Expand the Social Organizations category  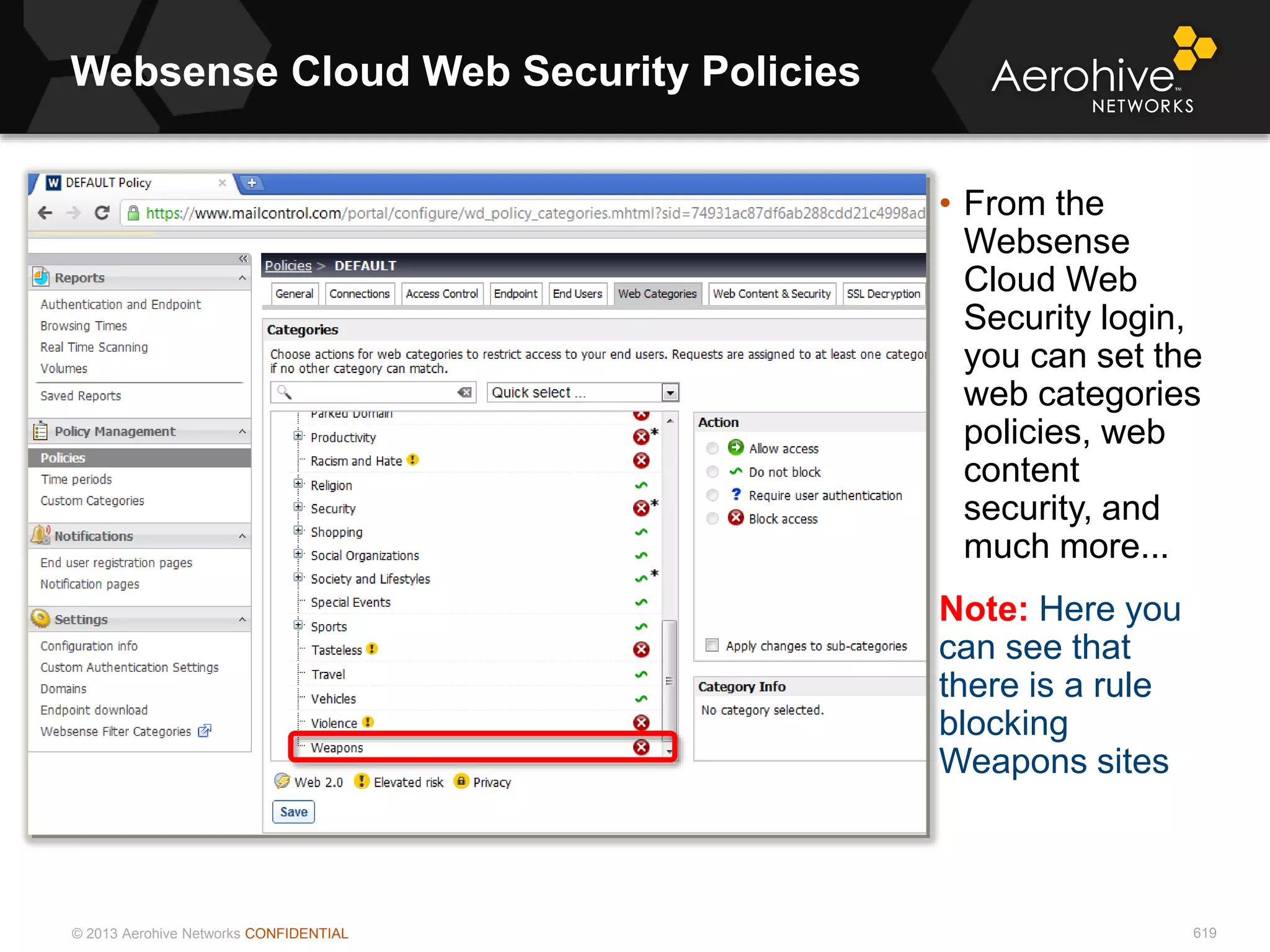(298, 554)
